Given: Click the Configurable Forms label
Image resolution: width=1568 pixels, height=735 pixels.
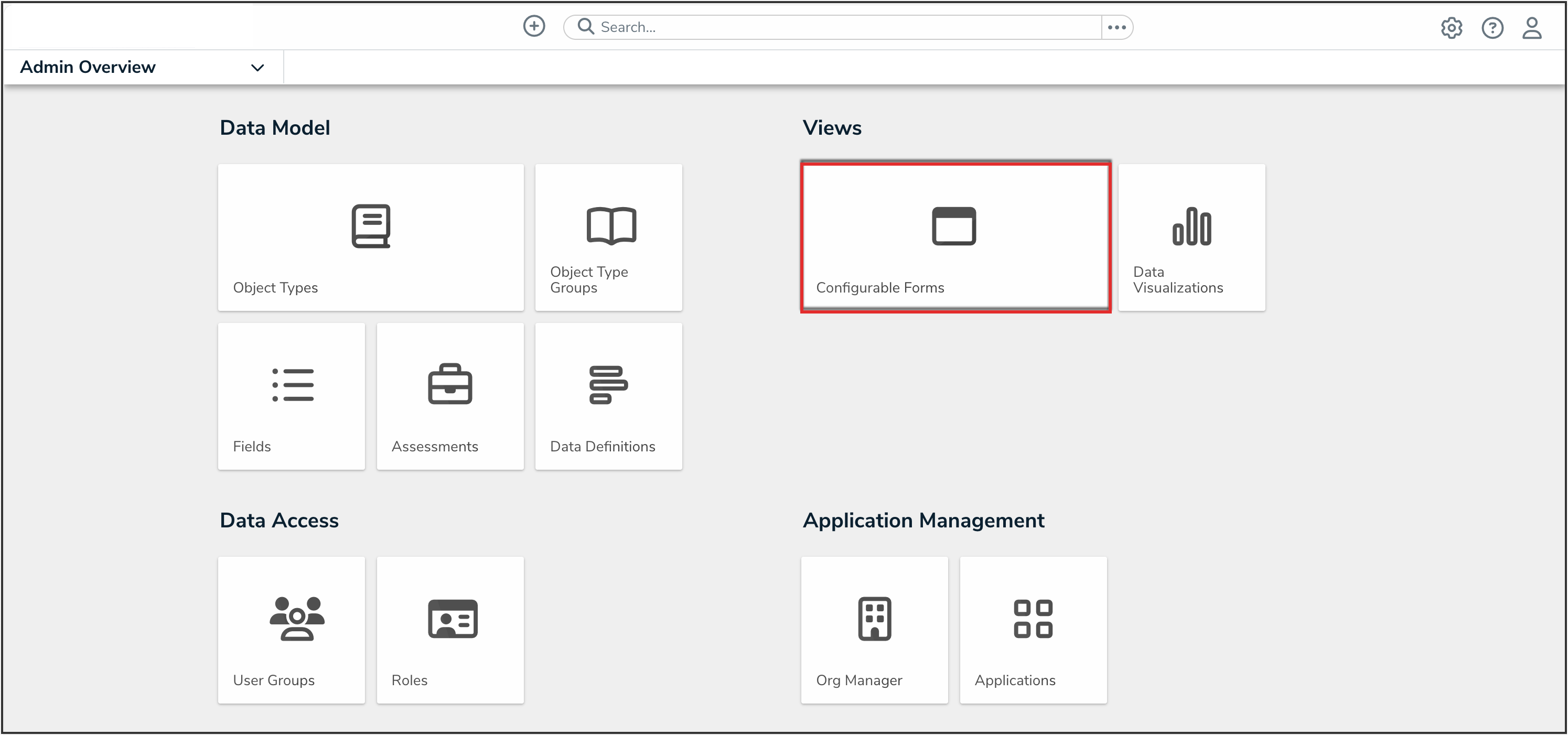Looking at the screenshot, I should tap(879, 288).
